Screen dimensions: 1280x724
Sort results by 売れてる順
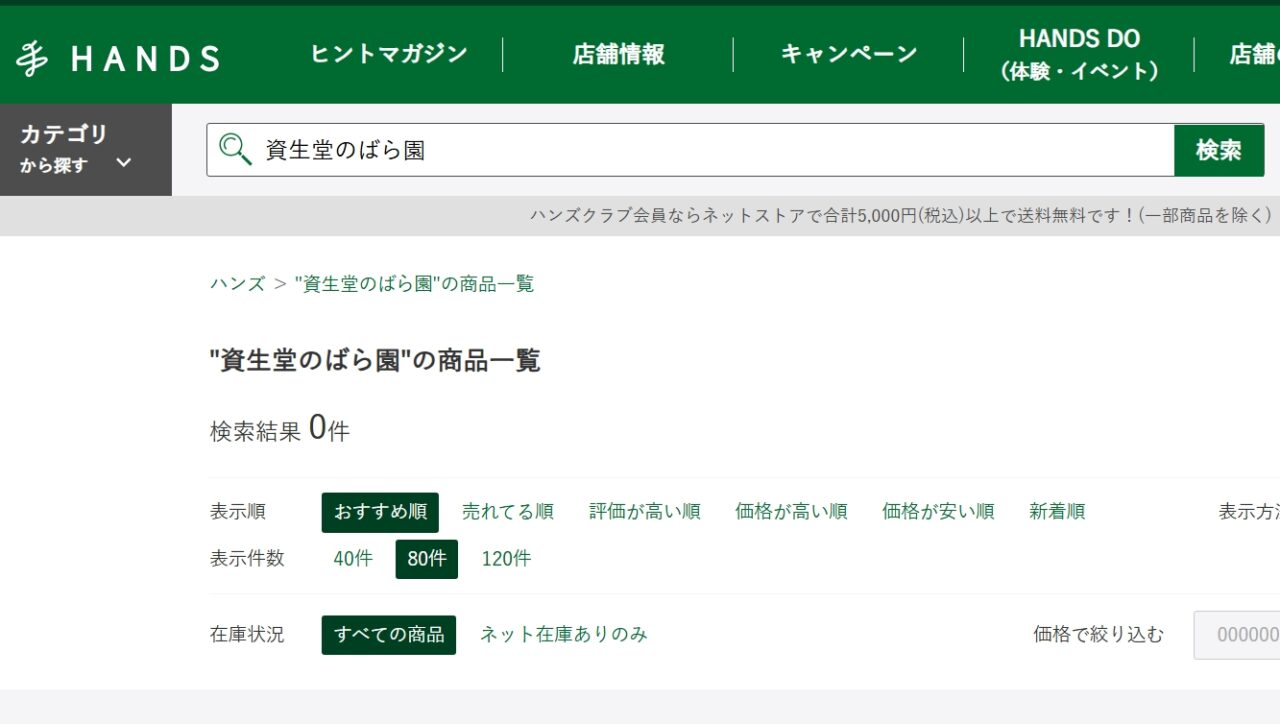(x=508, y=512)
